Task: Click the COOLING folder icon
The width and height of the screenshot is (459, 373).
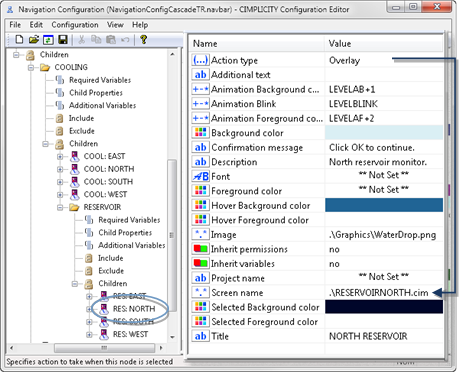Action: (45, 68)
